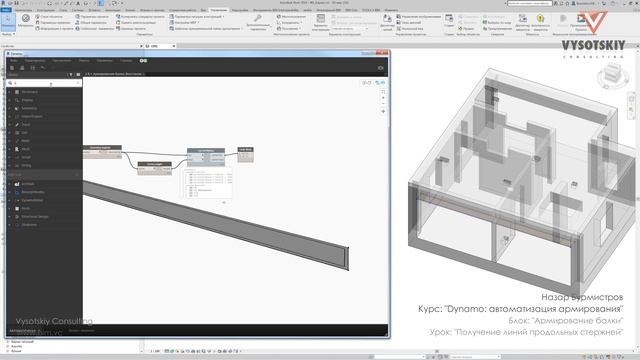Image resolution: width=640 pixels, height=360 pixels.
Task: Switch to the Архитектура ribbon tab
Action: coord(23,10)
